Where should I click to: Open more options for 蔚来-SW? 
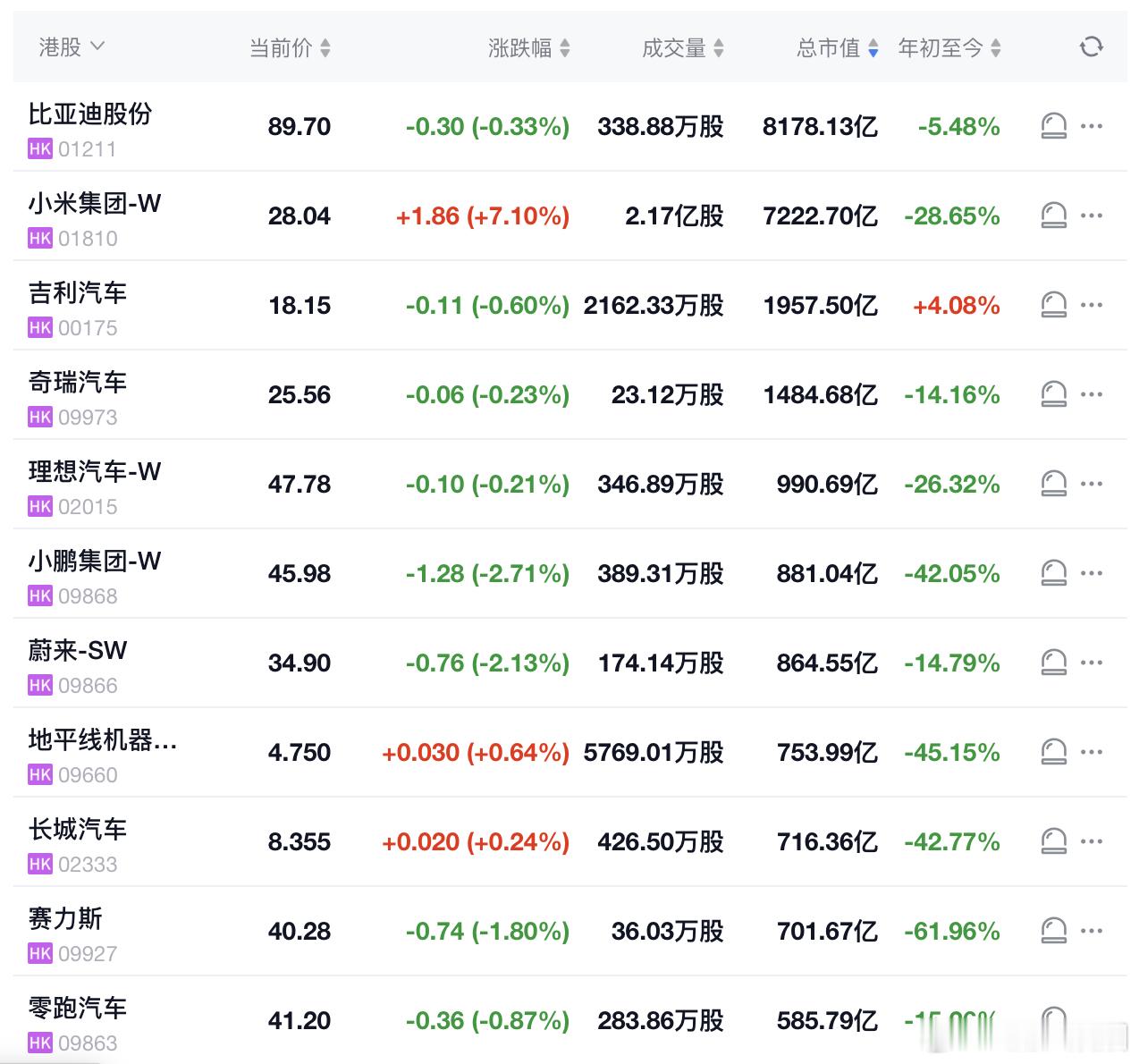pos(1092,663)
